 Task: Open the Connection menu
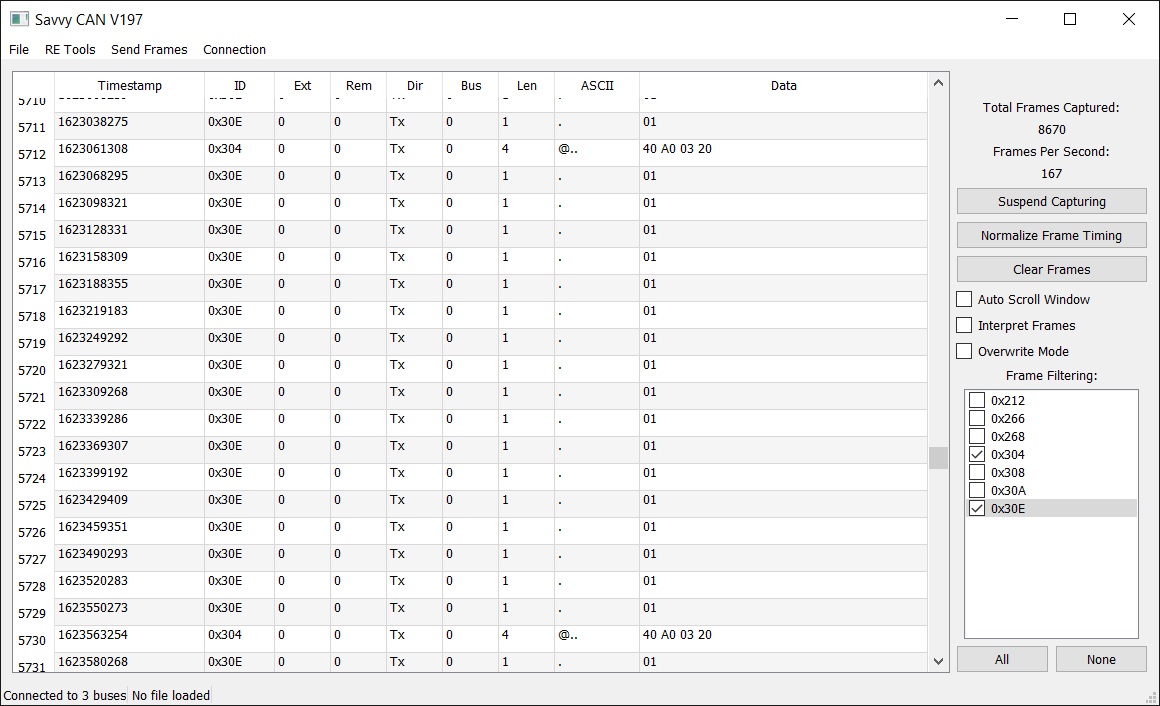pyautogui.click(x=234, y=49)
